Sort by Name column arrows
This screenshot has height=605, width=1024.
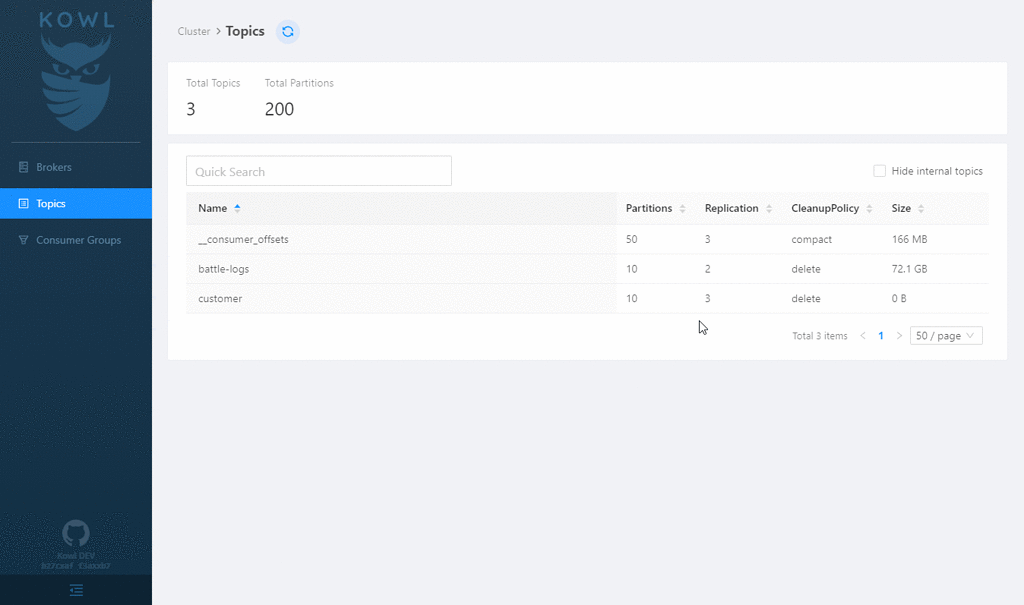click(237, 208)
